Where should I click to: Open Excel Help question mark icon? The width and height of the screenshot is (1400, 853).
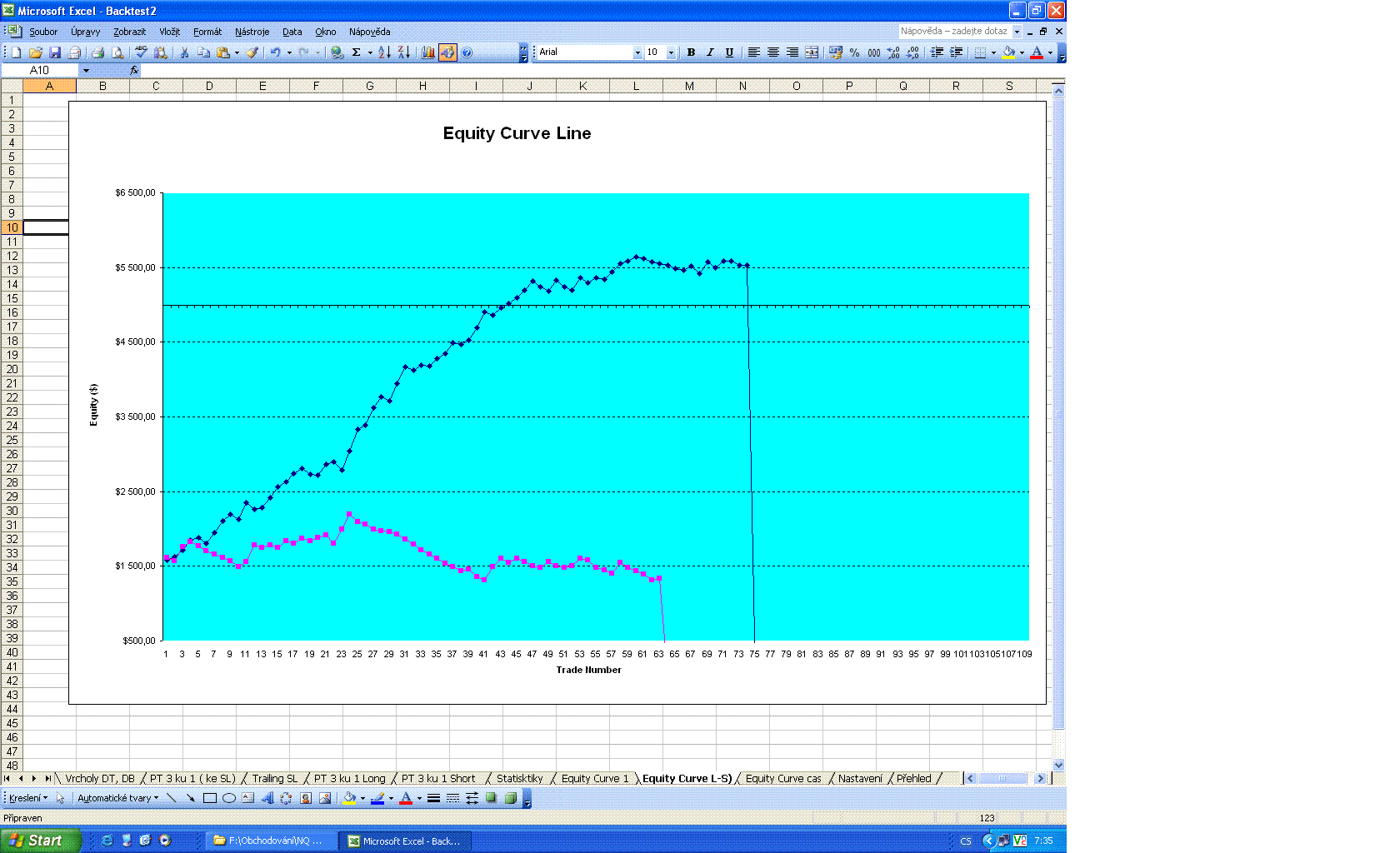click(x=467, y=52)
